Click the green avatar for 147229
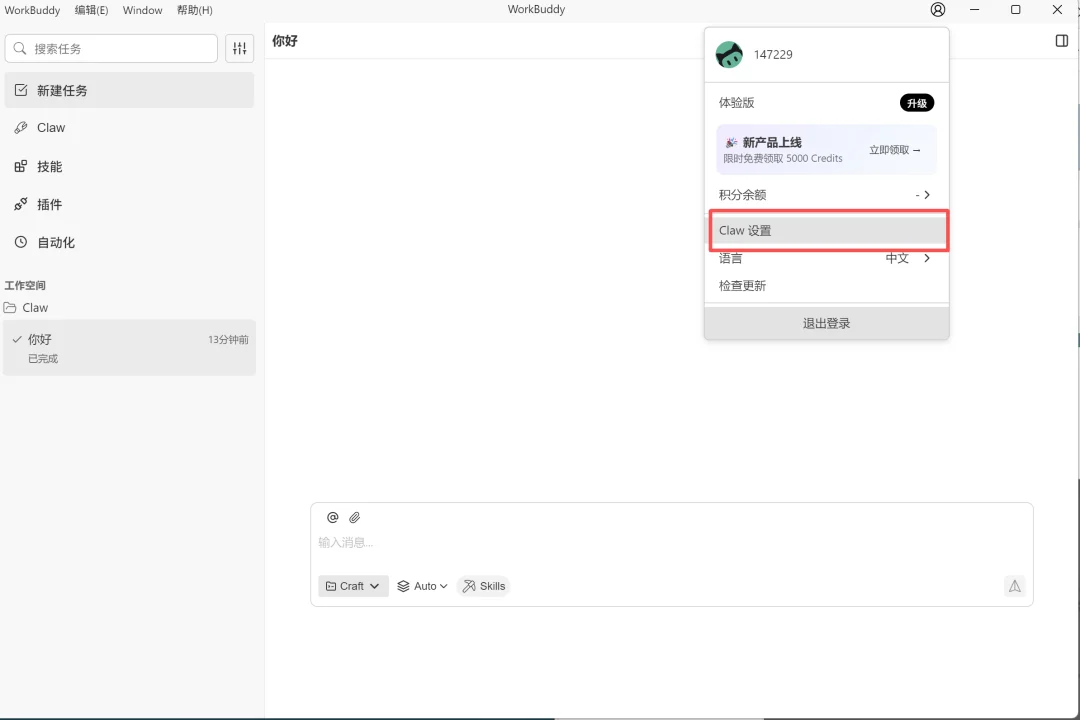This screenshot has width=1080, height=720. pyautogui.click(x=729, y=55)
